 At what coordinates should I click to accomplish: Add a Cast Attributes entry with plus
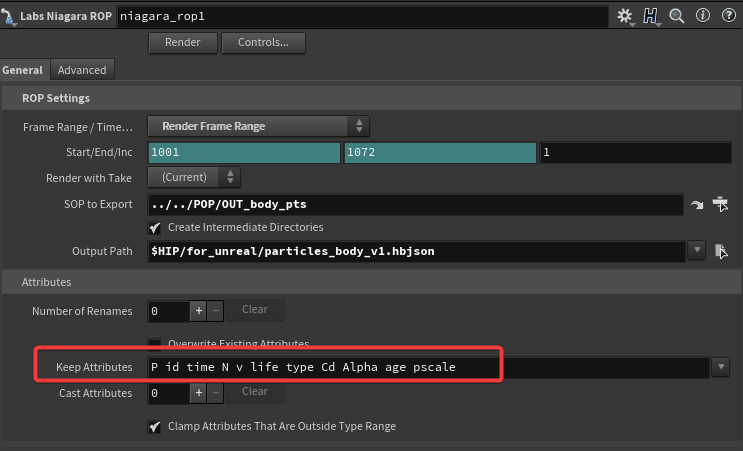pyautogui.click(x=199, y=393)
